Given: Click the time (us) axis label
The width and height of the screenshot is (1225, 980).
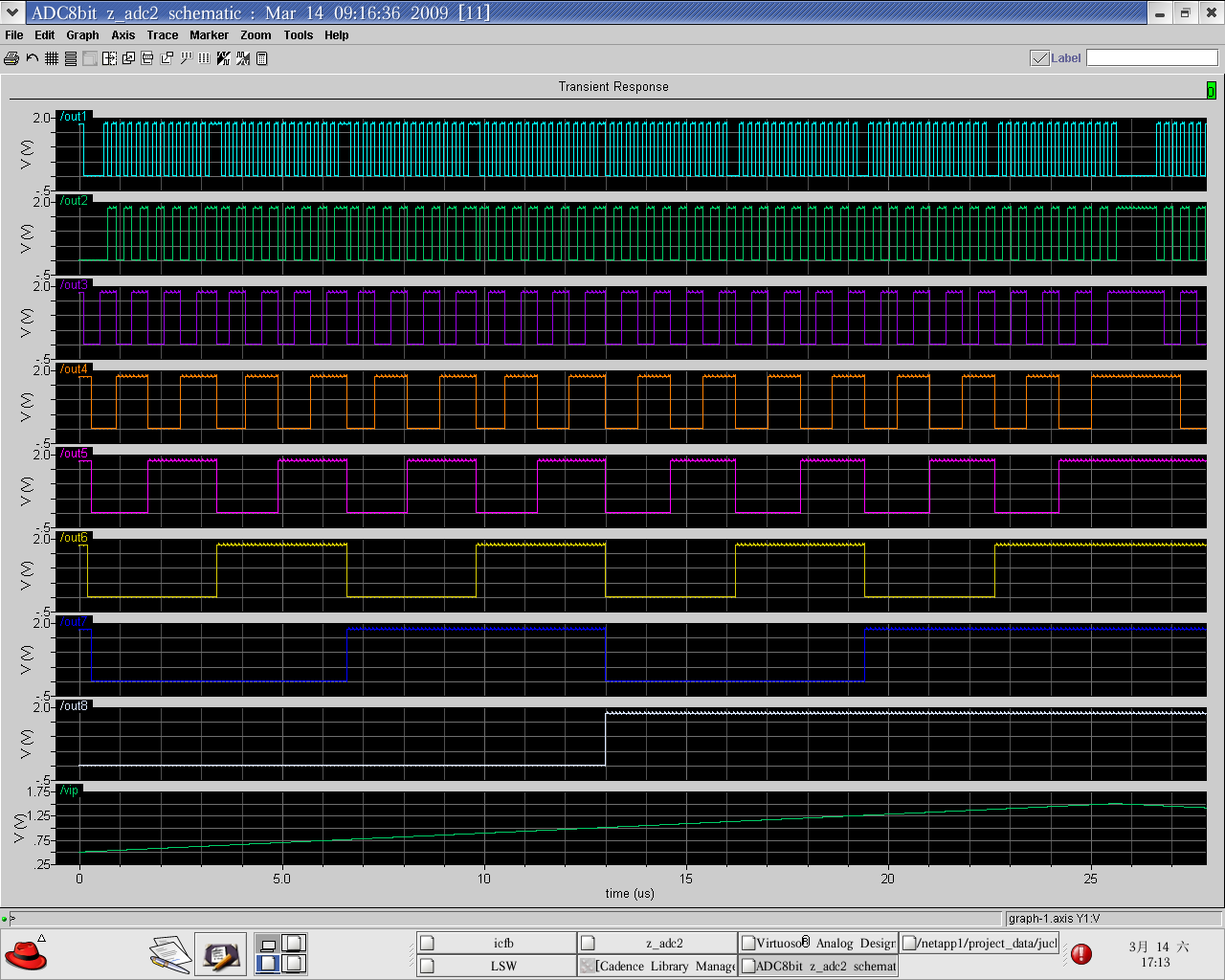Looking at the screenshot, I should click(630, 894).
